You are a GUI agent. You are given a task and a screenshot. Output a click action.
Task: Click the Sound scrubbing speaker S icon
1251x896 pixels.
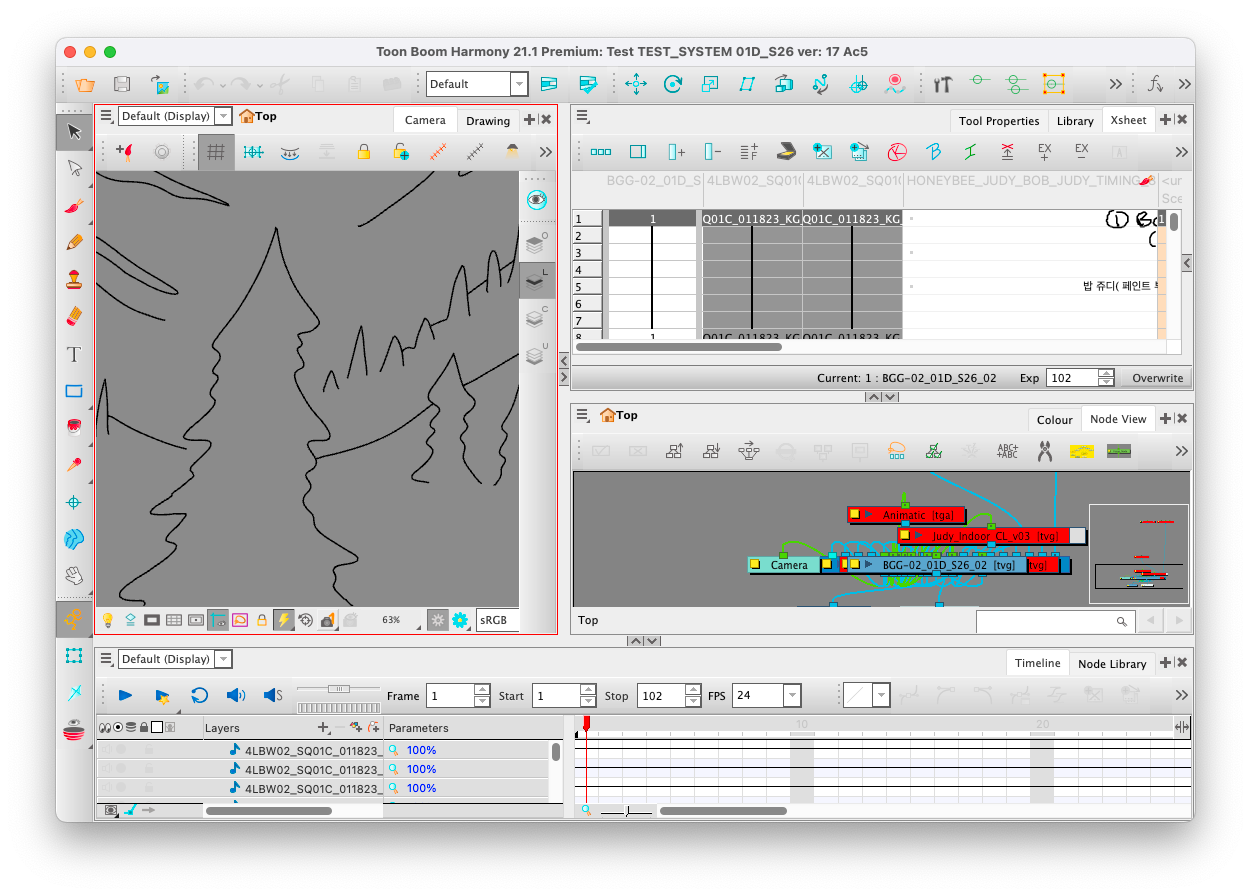[273, 695]
